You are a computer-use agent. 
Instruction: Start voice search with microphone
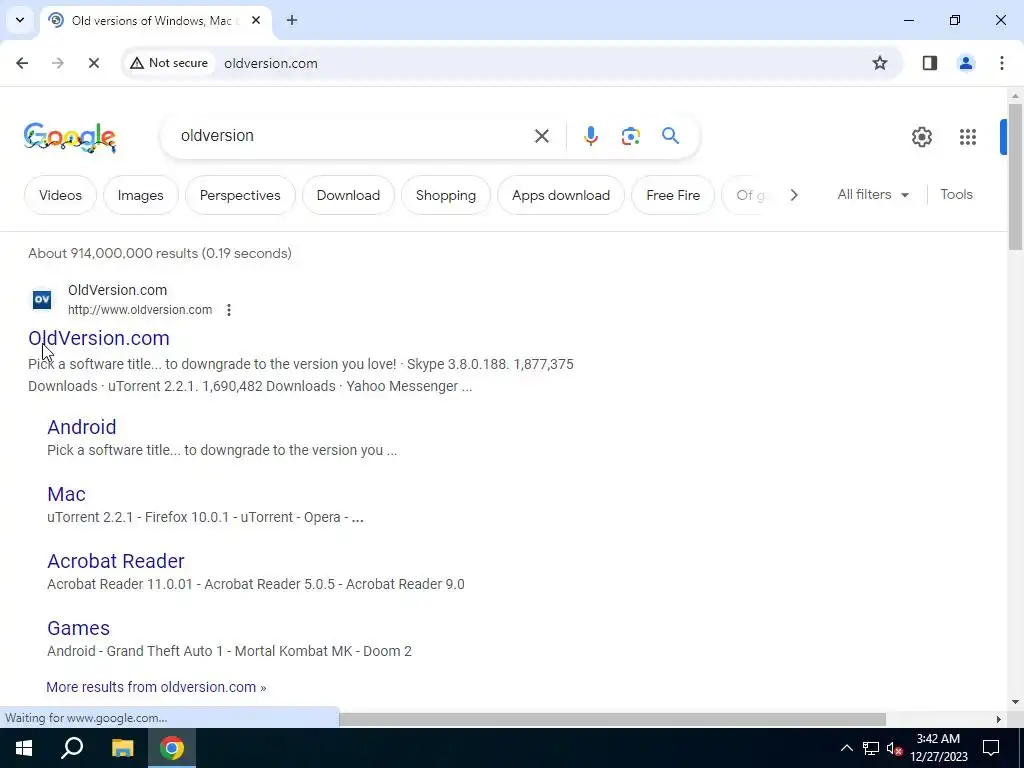(590, 136)
